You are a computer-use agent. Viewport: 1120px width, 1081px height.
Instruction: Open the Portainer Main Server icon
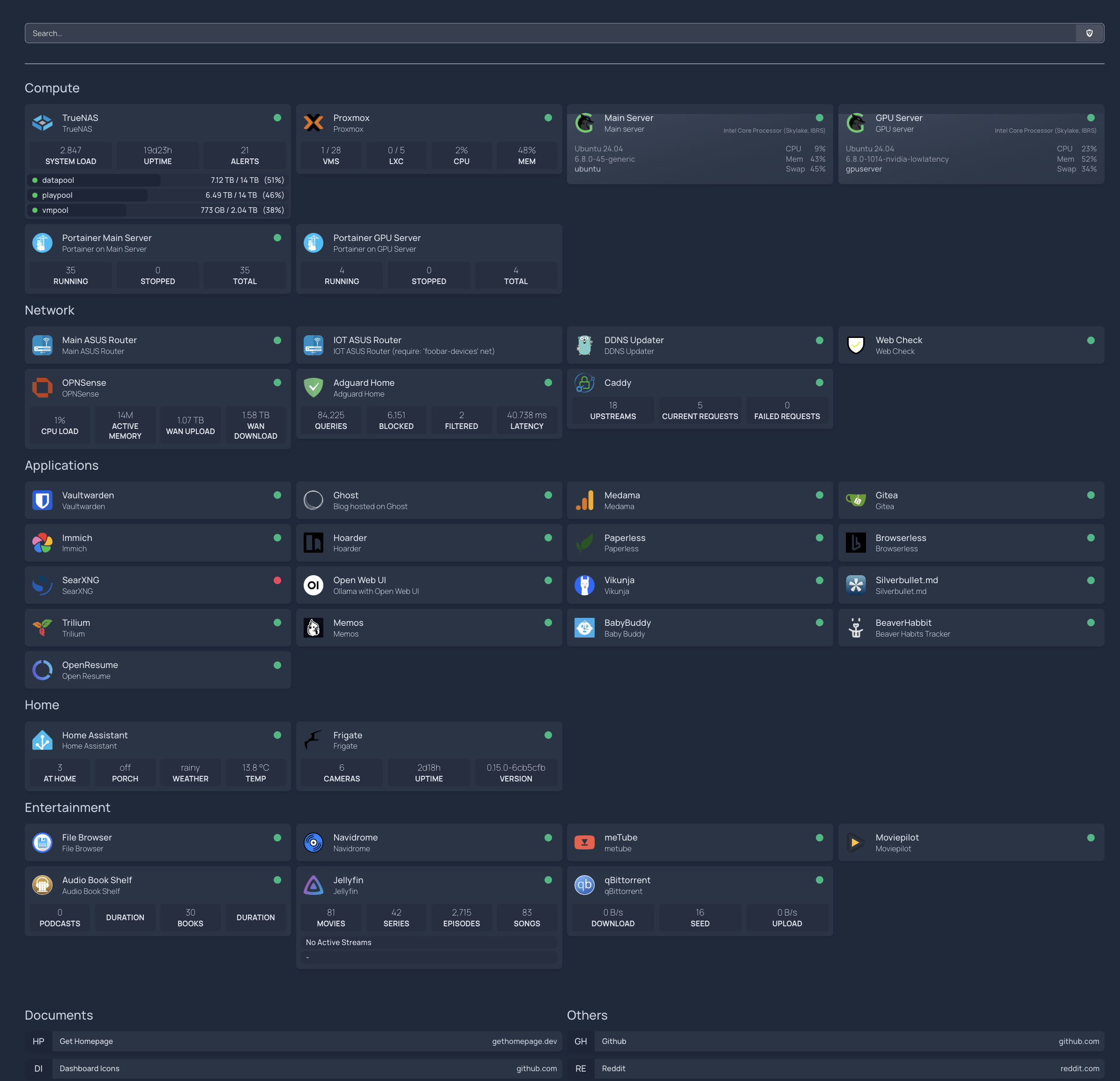click(x=42, y=243)
